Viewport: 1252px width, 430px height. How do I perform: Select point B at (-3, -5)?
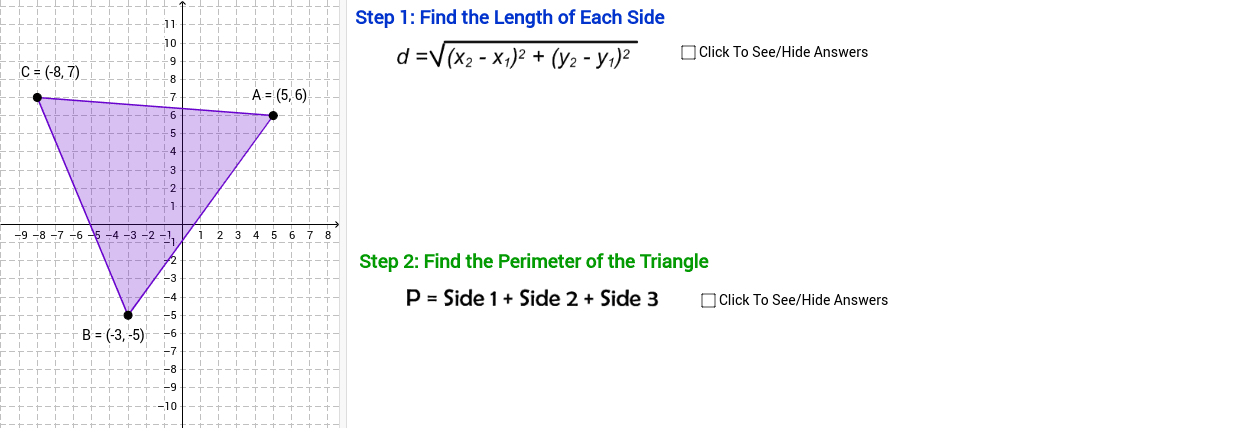[x=128, y=315]
